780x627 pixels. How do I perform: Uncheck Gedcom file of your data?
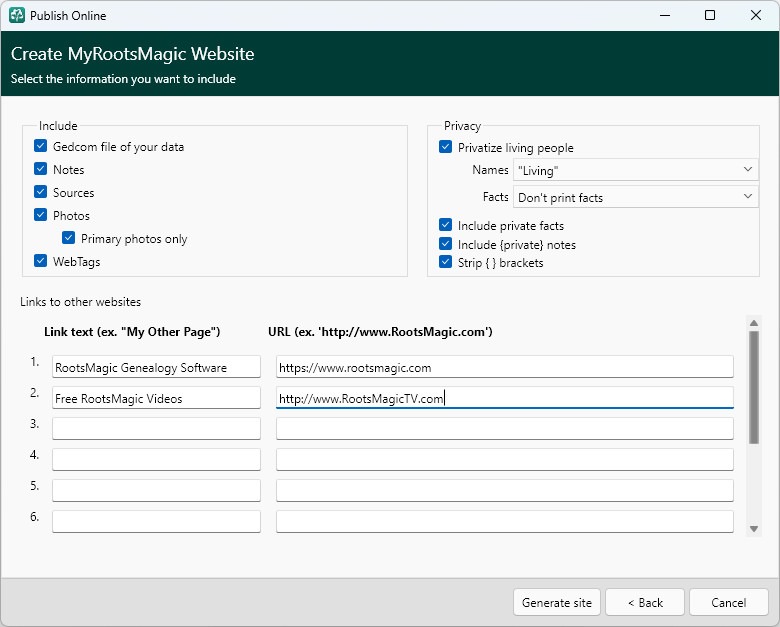(x=41, y=146)
